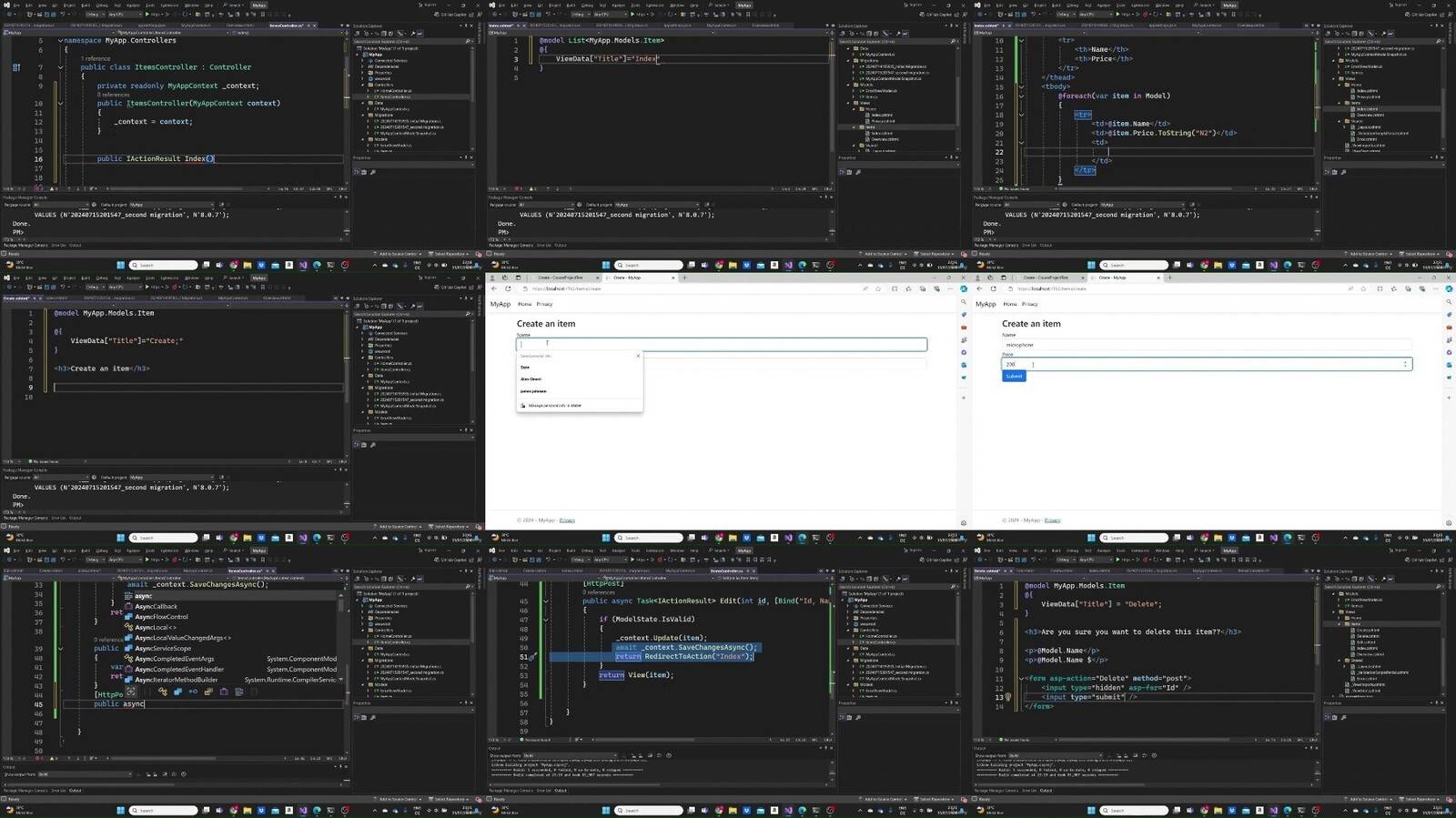
Task: Click taskbar Search box under the async window
Action: pos(163,810)
